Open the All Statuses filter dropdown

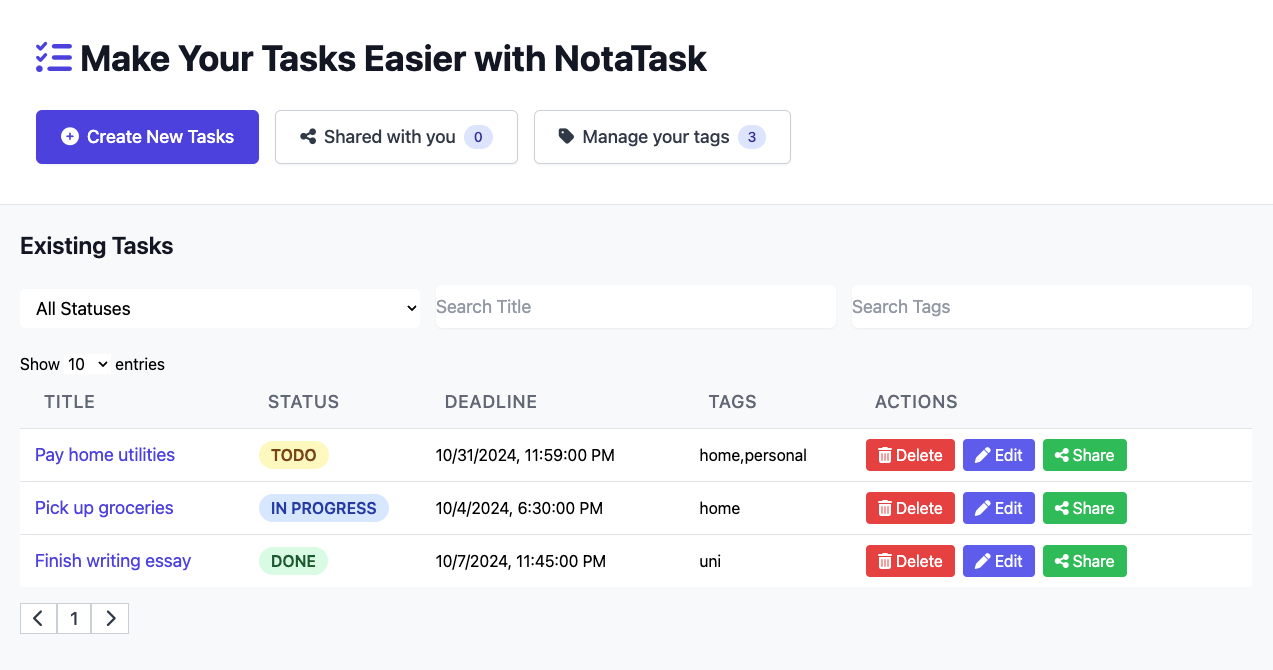point(220,308)
